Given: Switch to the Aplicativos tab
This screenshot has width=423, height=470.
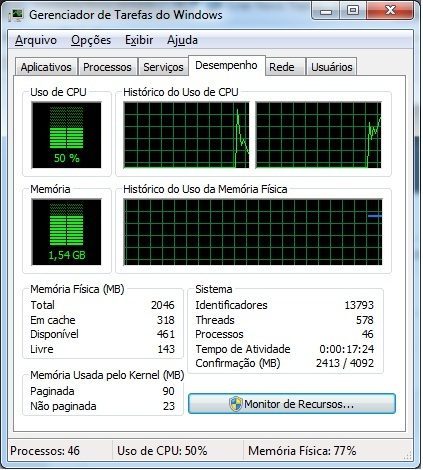Looking at the screenshot, I should 46,67.
